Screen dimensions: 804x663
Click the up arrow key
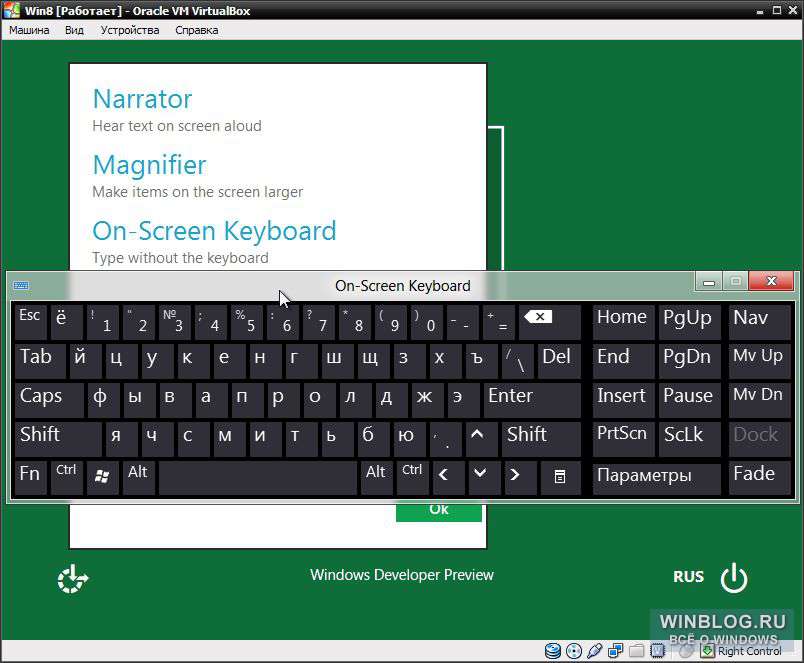(x=481, y=438)
